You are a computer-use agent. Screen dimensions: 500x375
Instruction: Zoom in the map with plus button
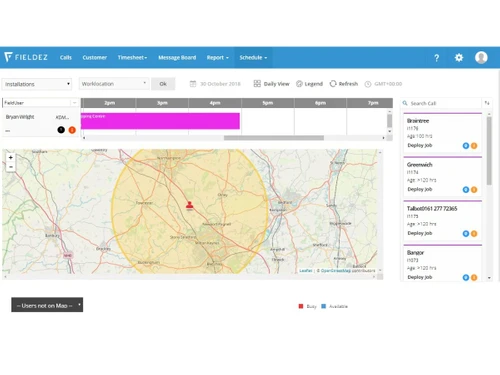point(11,157)
